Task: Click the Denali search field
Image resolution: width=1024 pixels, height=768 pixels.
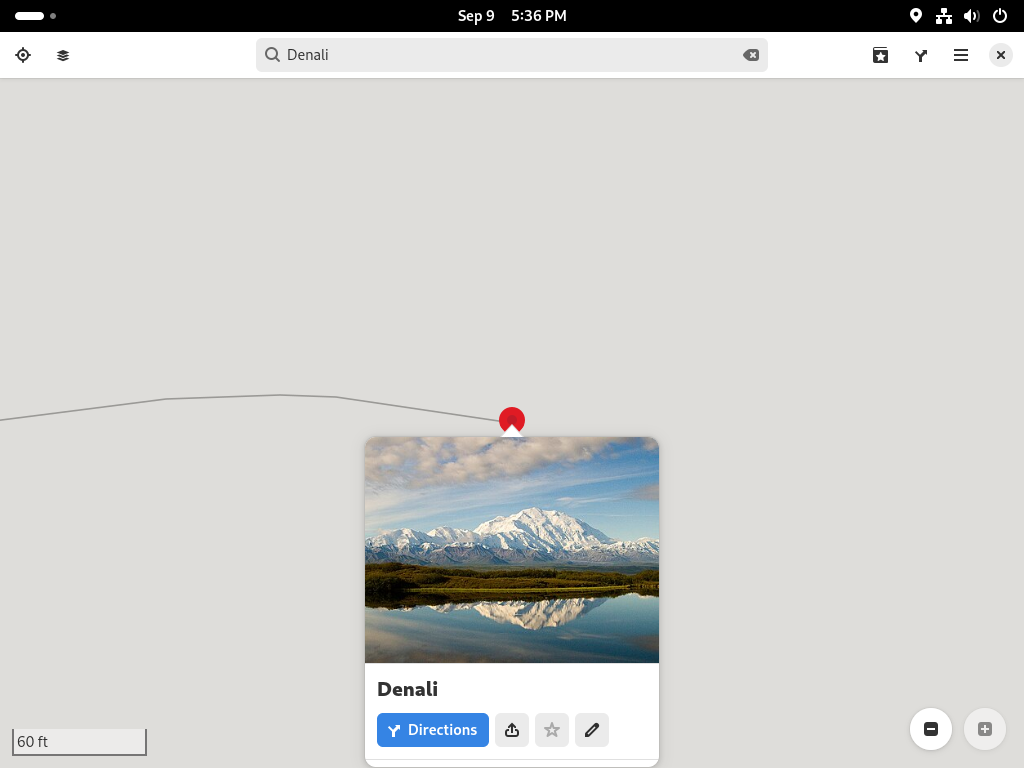Action: click(x=511, y=55)
